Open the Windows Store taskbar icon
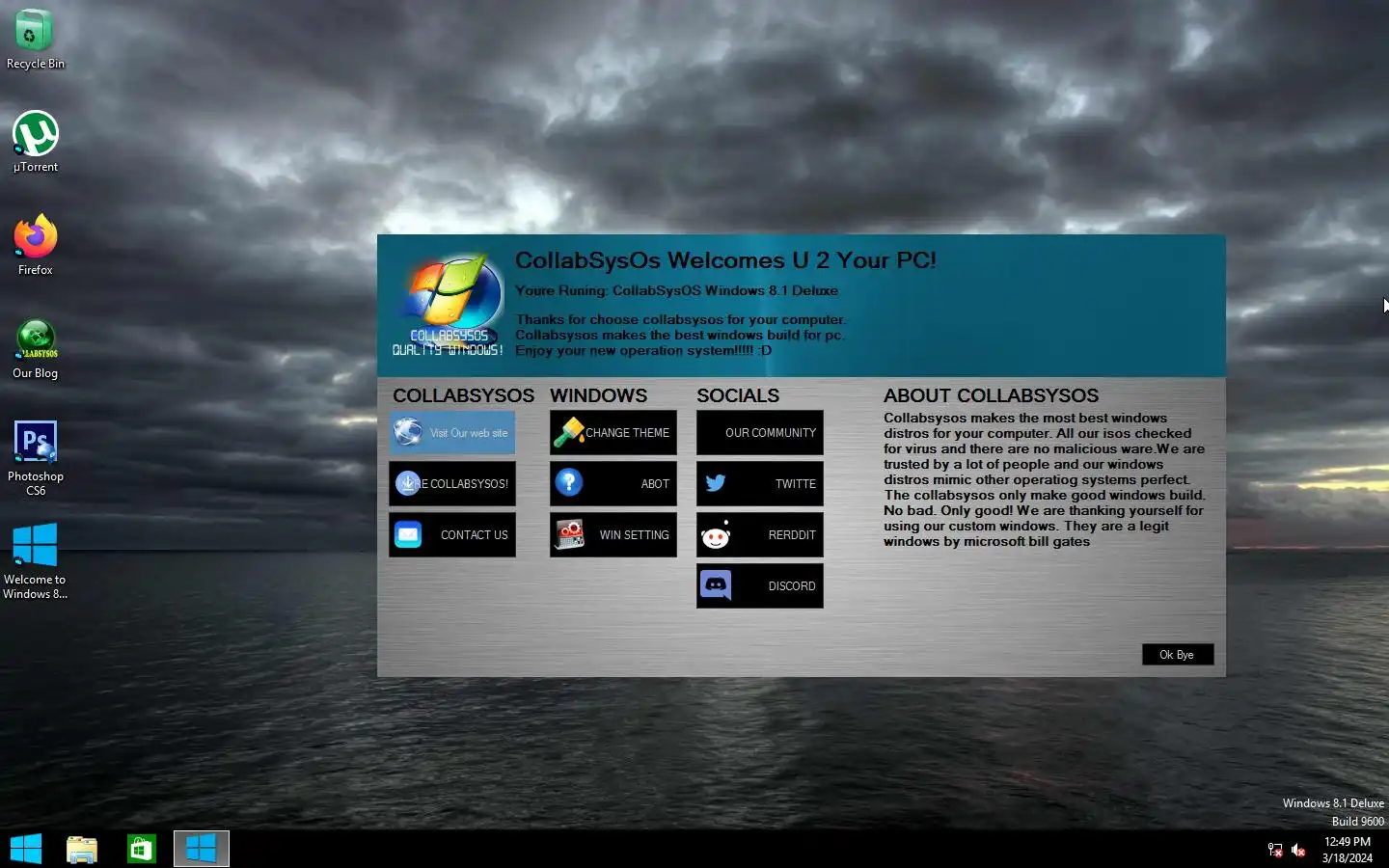The image size is (1389, 868). pyautogui.click(x=142, y=849)
